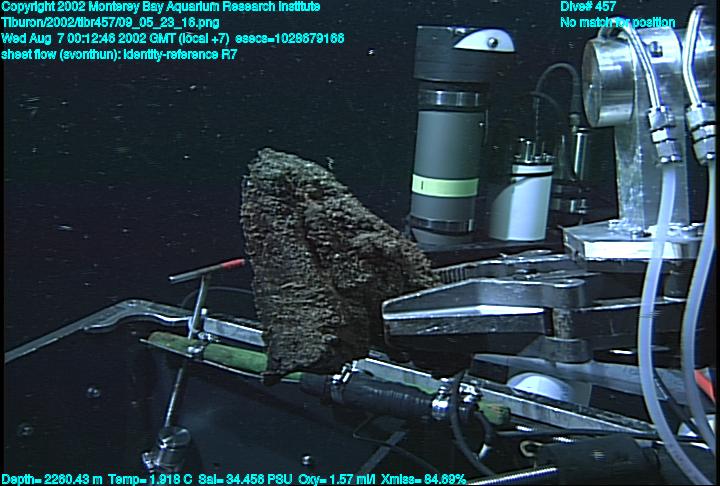Click the 'Wed Aug 7' GMT timestamp
Image resolution: width=720 pixels, height=486 pixels.
pos(115,38)
